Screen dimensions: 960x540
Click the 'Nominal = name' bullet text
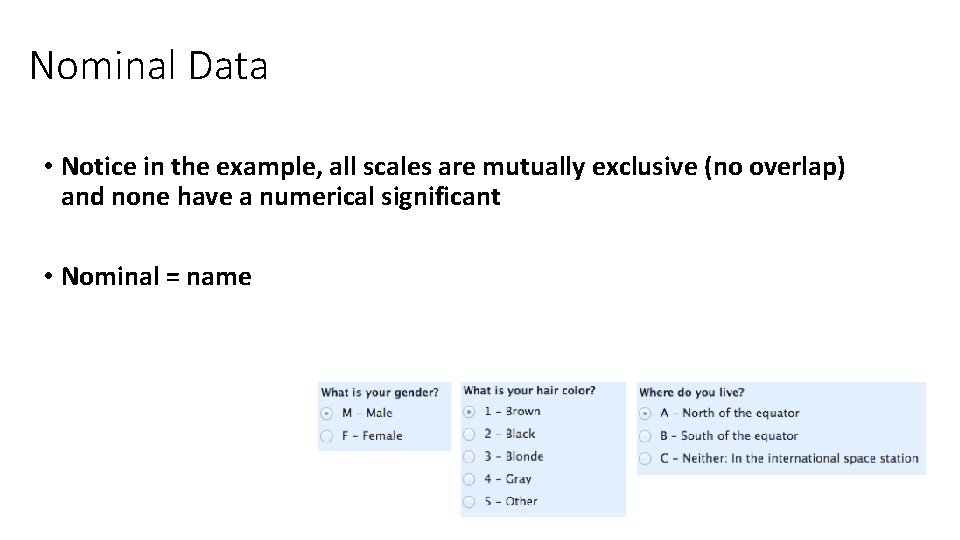(155, 276)
